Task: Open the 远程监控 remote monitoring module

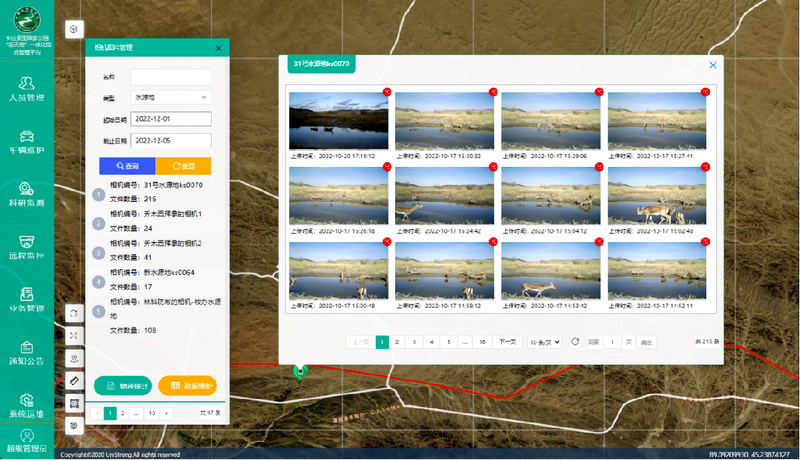Action: pyautogui.click(x=27, y=246)
